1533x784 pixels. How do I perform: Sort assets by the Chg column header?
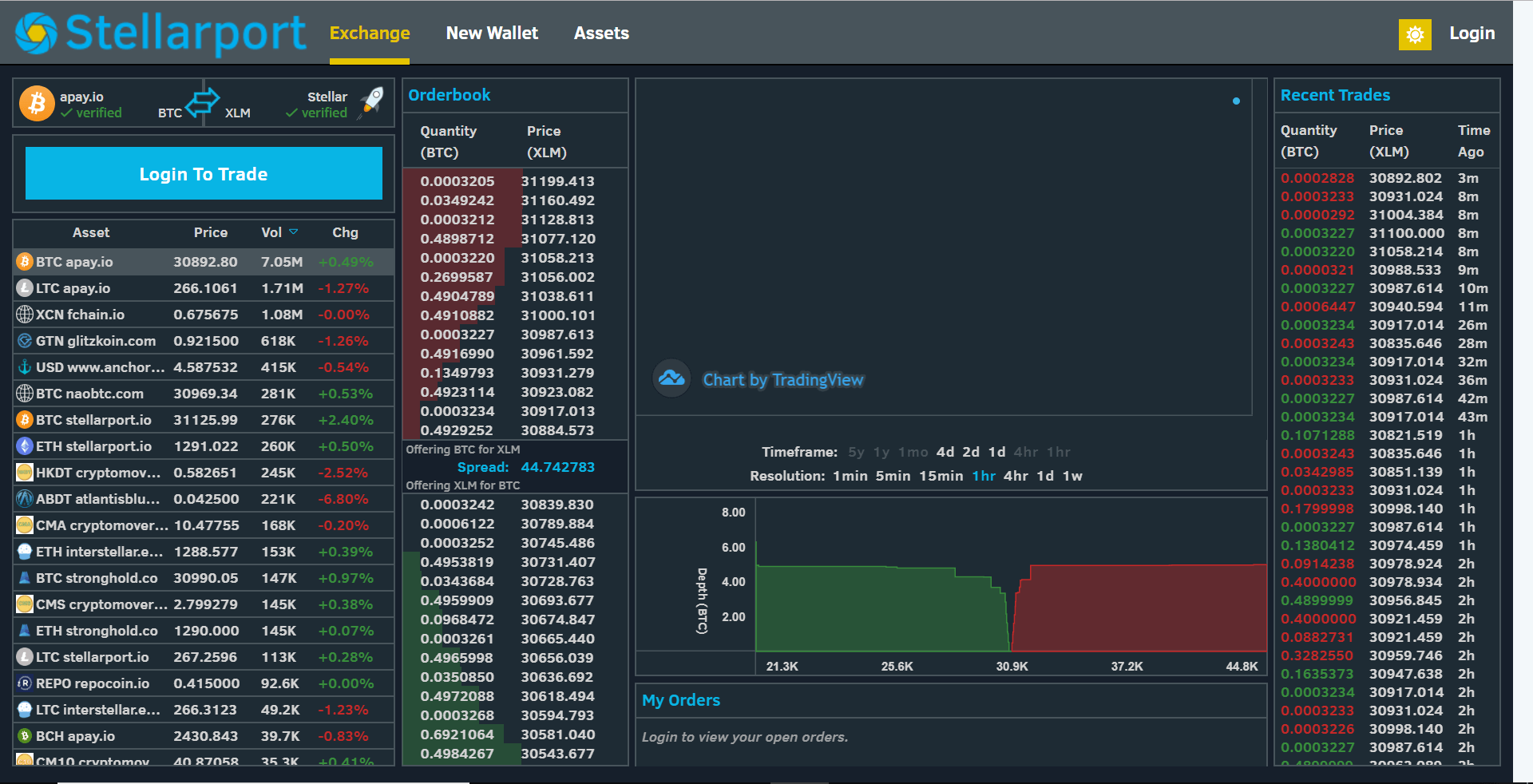(x=345, y=232)
